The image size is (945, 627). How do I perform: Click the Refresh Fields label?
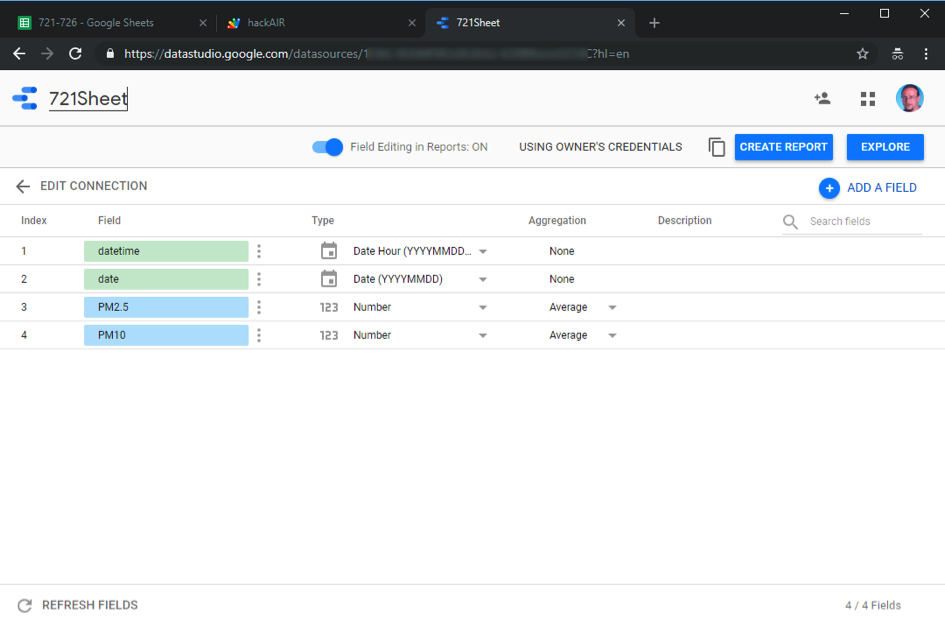90,605
